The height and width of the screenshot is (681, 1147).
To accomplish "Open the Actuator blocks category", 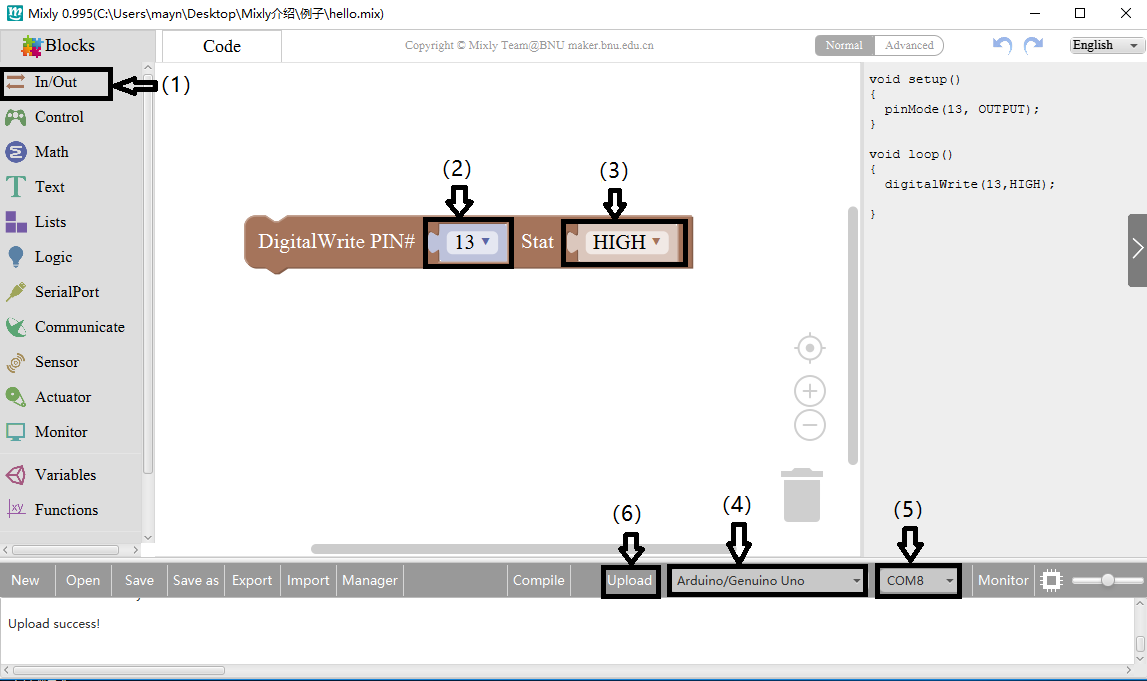I will click(61, 396).
